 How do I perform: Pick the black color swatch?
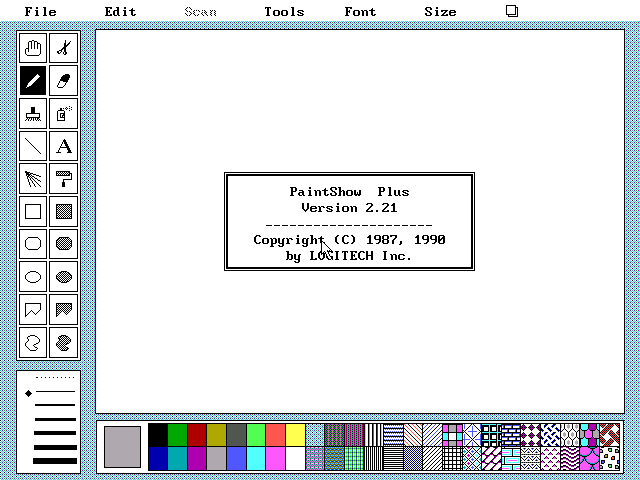click(x=158, y=435)
